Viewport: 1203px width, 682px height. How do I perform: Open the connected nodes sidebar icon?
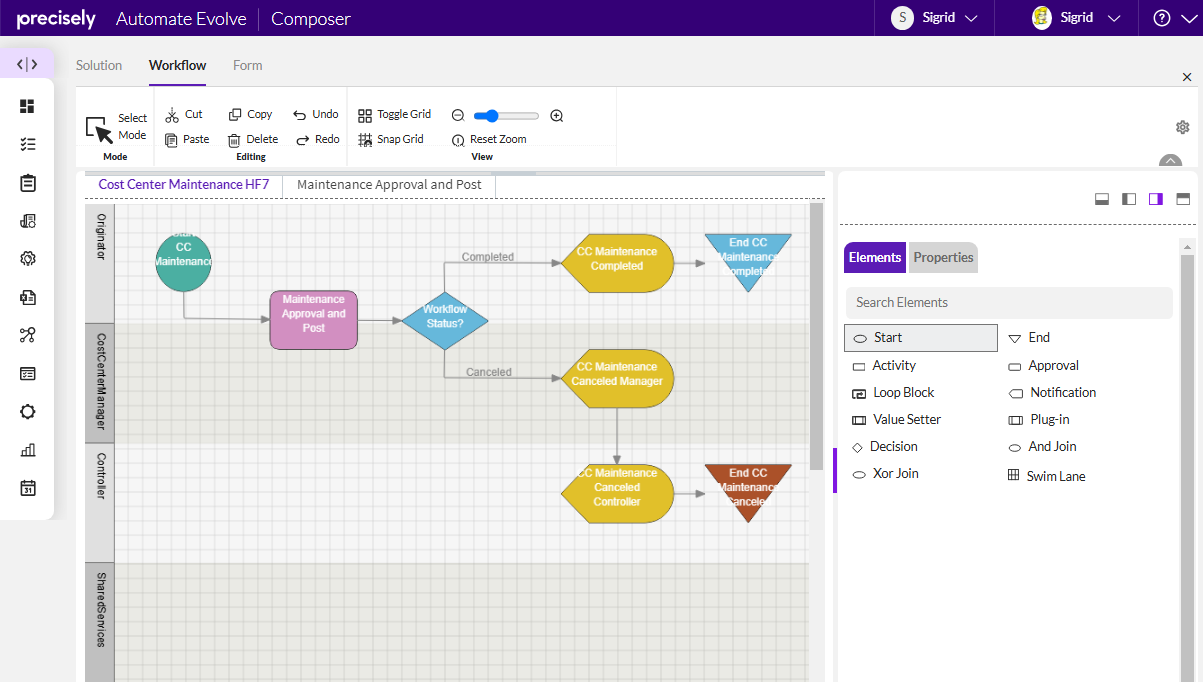pos(27,335)
